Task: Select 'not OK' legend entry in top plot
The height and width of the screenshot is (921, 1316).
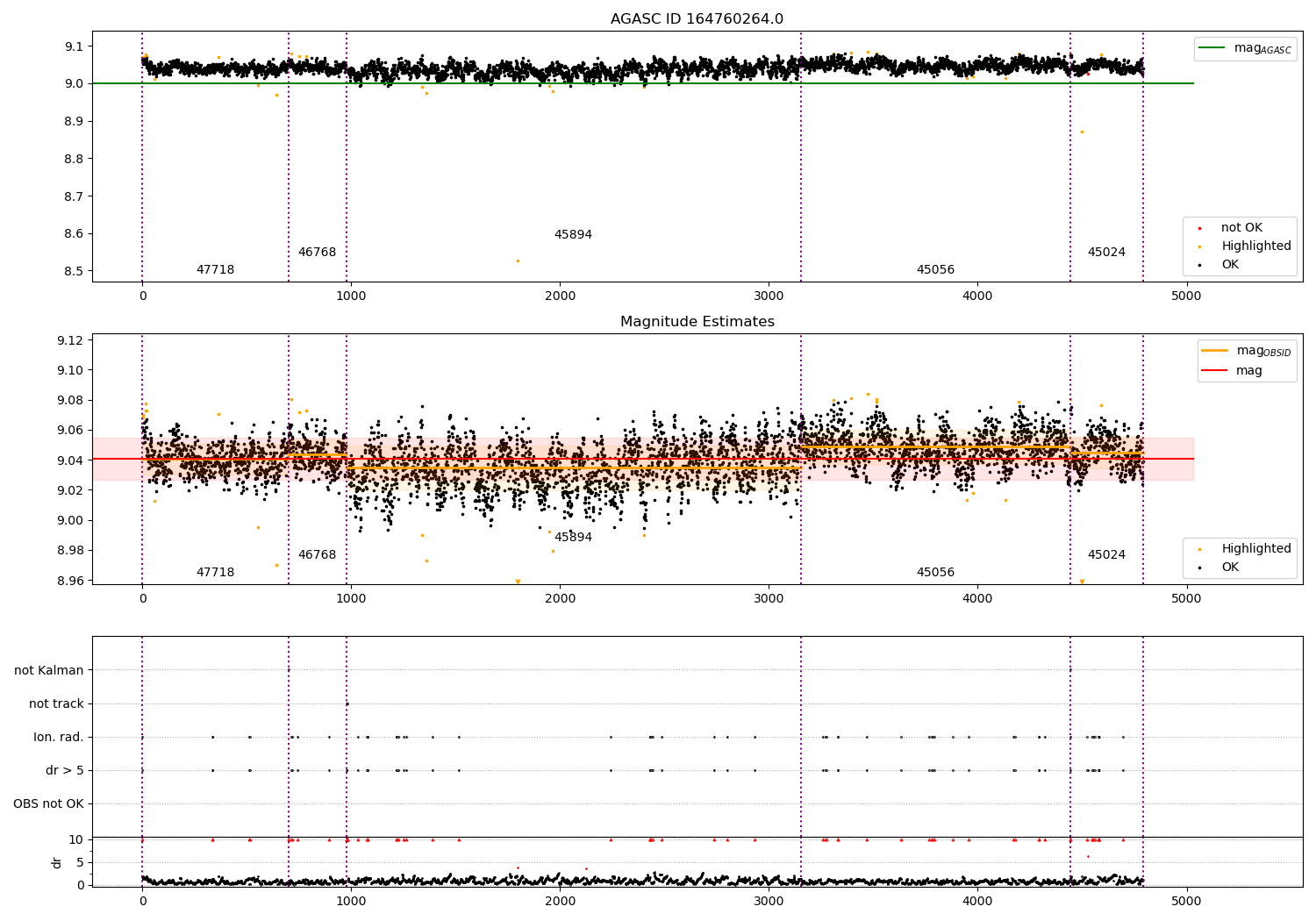Action: coord(1241,228)
